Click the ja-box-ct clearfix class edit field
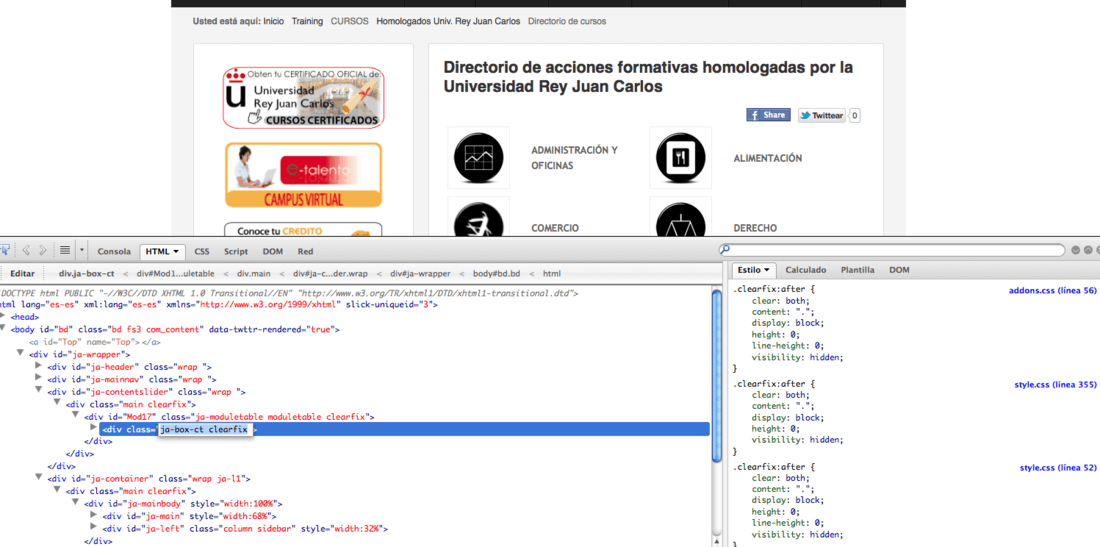Viewport: 1100px width, 547px height. click(204, 429)
